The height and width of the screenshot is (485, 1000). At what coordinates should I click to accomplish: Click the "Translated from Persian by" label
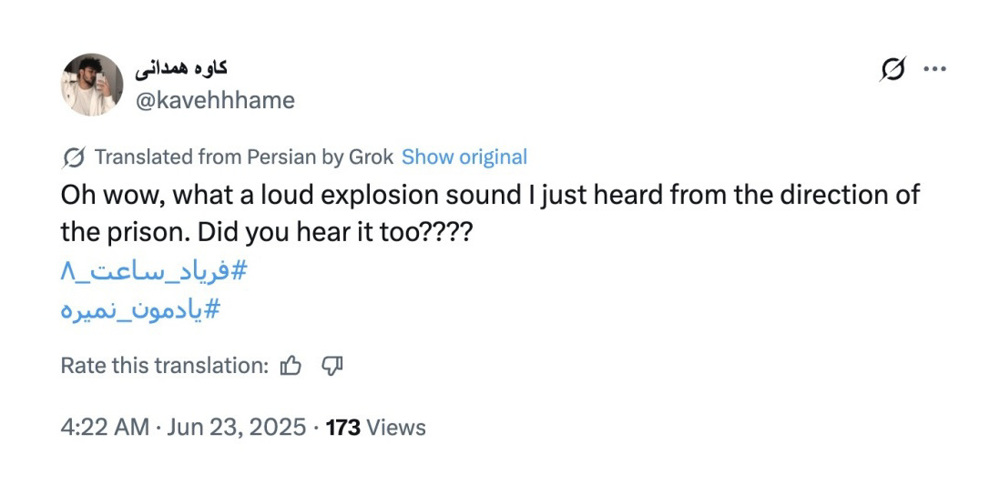[218, 157]
